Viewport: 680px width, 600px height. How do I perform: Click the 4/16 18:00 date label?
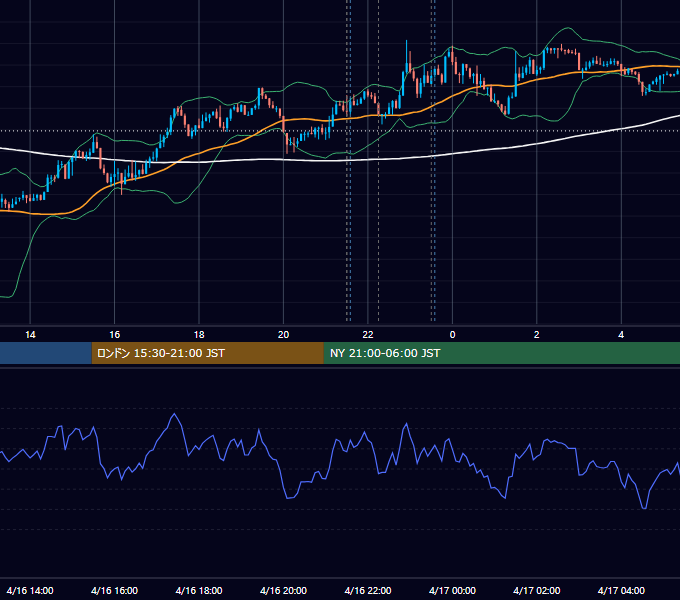[x=199, y=590]
